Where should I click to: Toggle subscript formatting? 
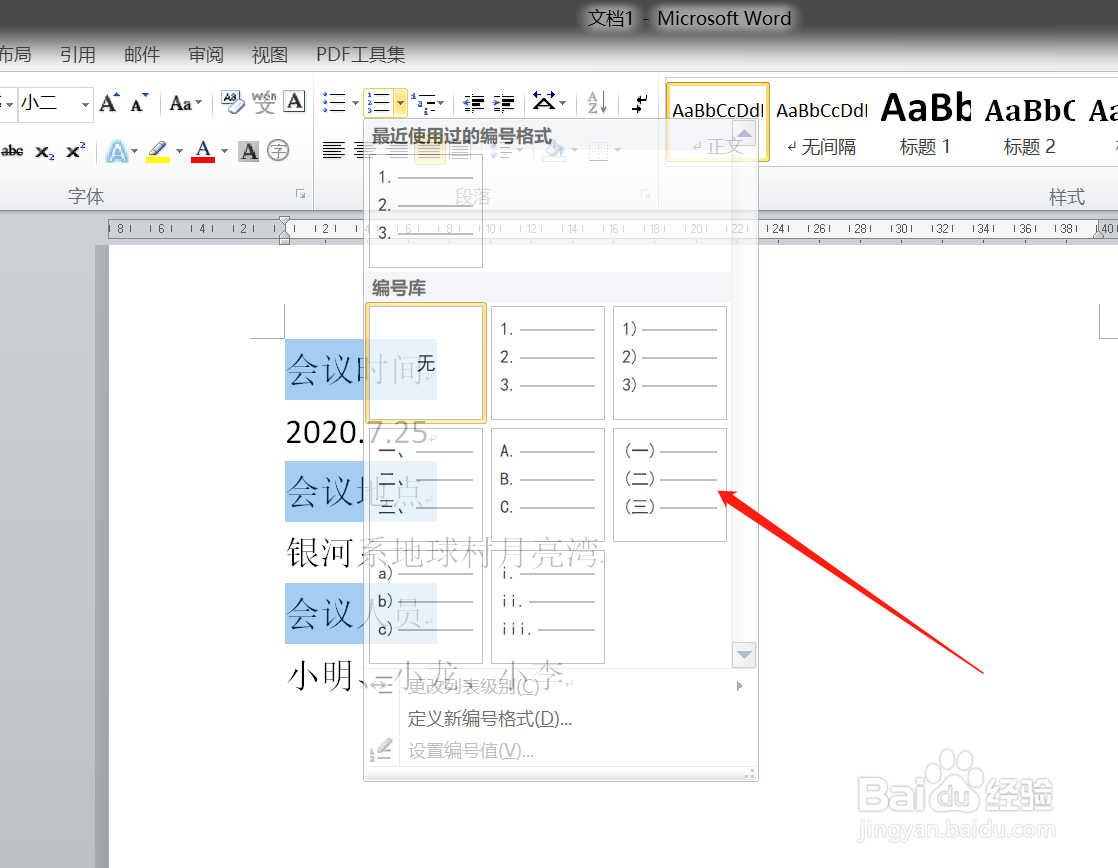(x=44, y=151)
